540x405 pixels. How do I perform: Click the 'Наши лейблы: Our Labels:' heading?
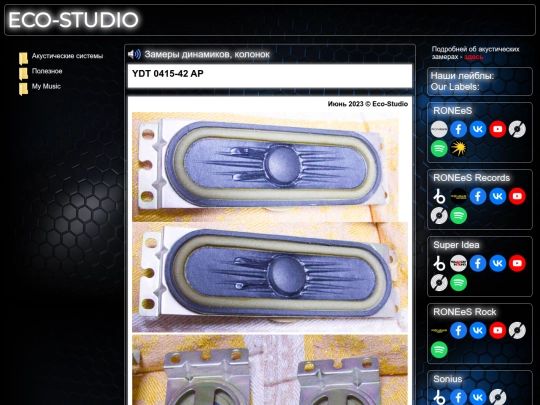[462, 81]
